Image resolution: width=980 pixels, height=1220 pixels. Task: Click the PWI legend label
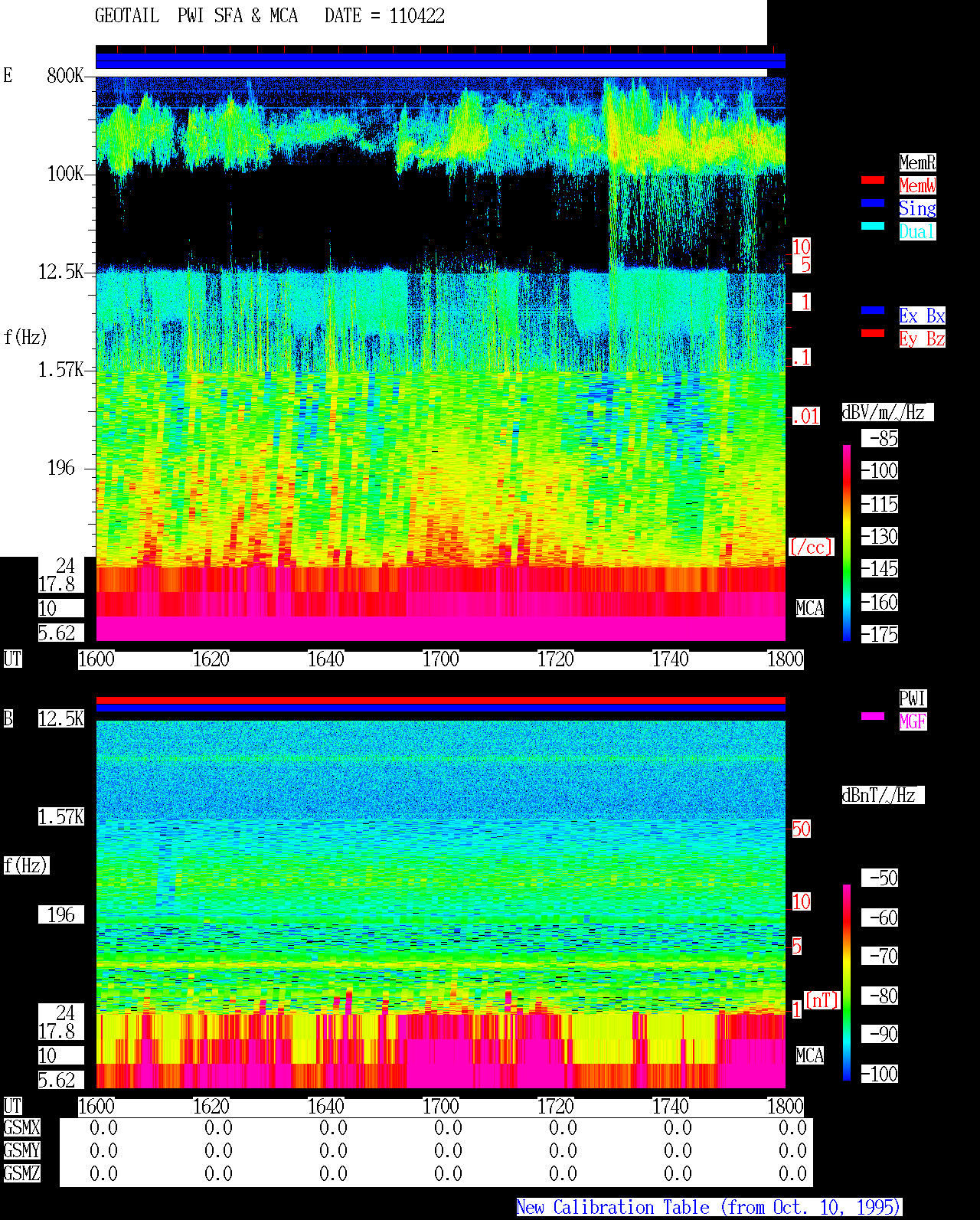[x=913, y=698]
